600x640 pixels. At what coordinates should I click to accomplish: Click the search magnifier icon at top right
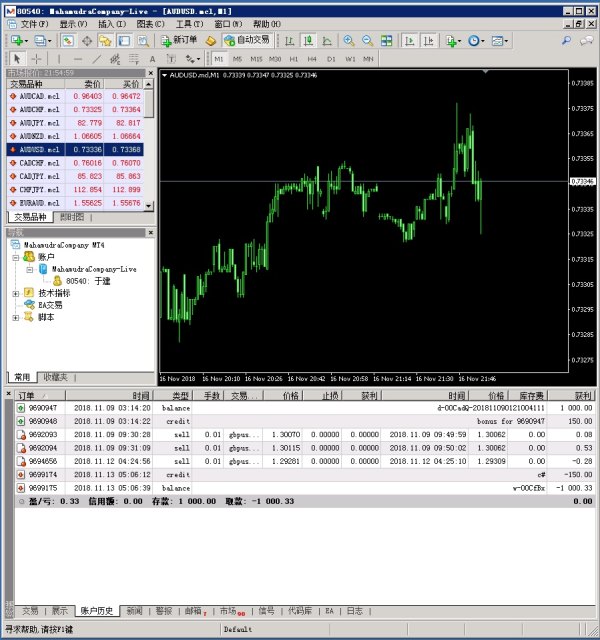566,40
